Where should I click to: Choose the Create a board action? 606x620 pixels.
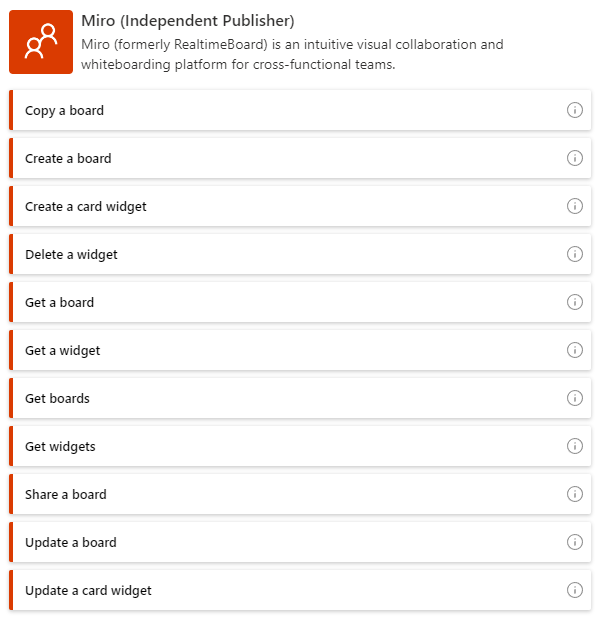(x=300, y=158)
